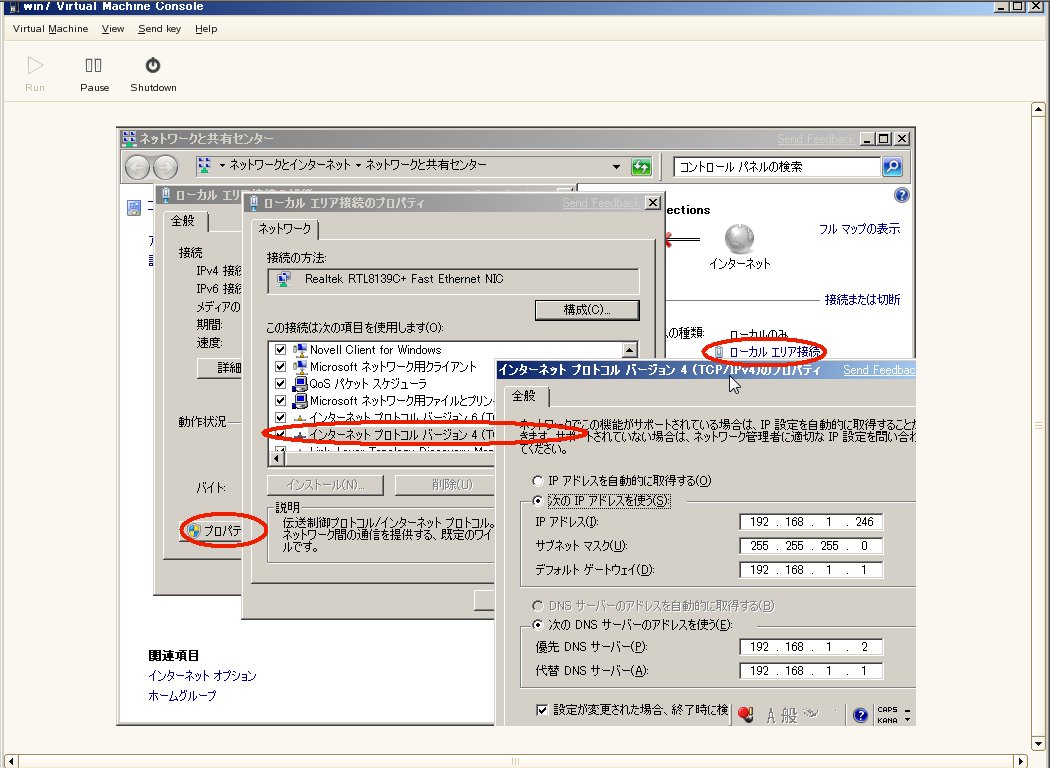Screen dimensions: 1050x768
Task: Click the Internet globe icon
Action: click(739, 238)
